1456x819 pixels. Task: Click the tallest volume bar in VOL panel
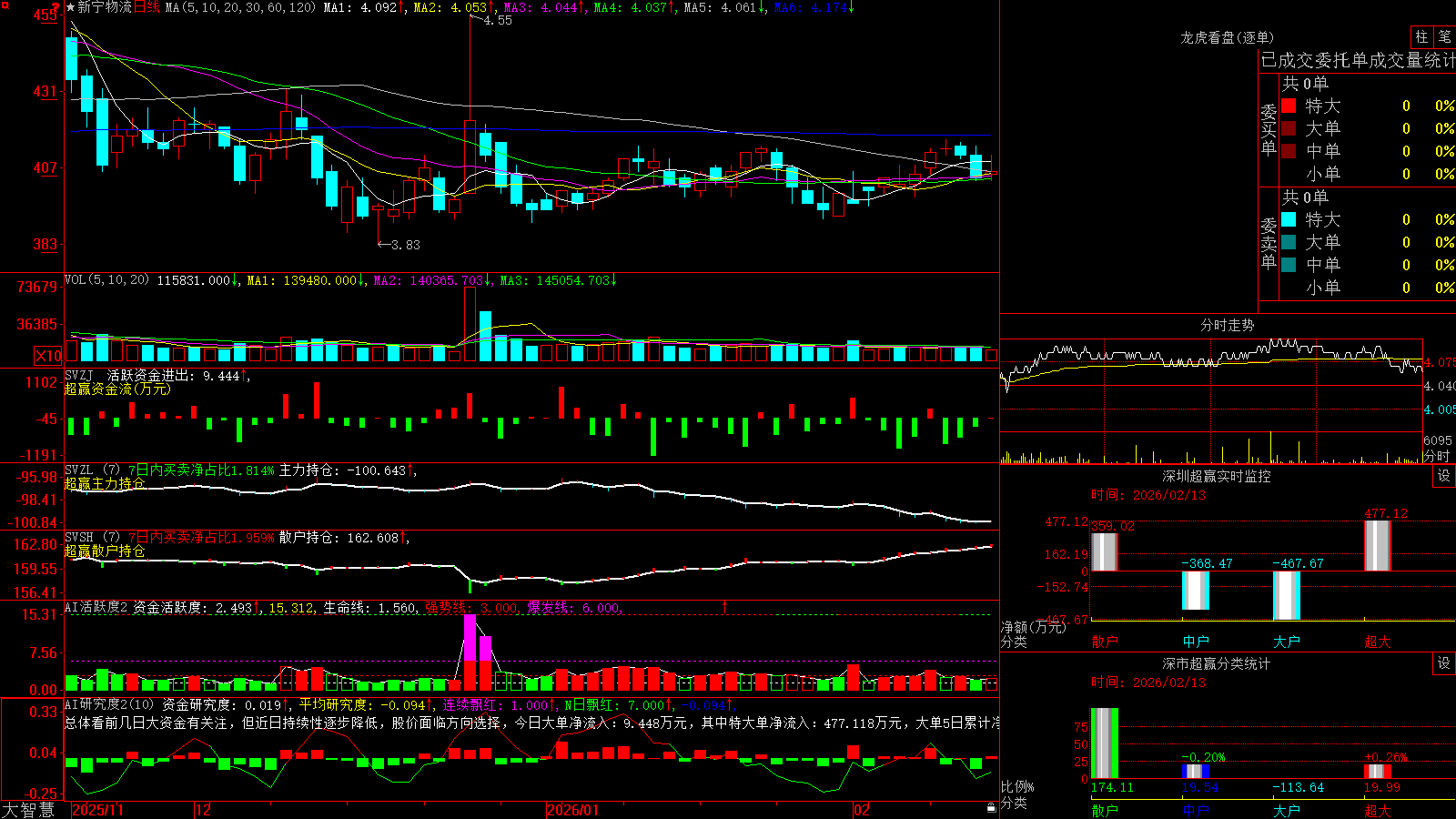470,324
